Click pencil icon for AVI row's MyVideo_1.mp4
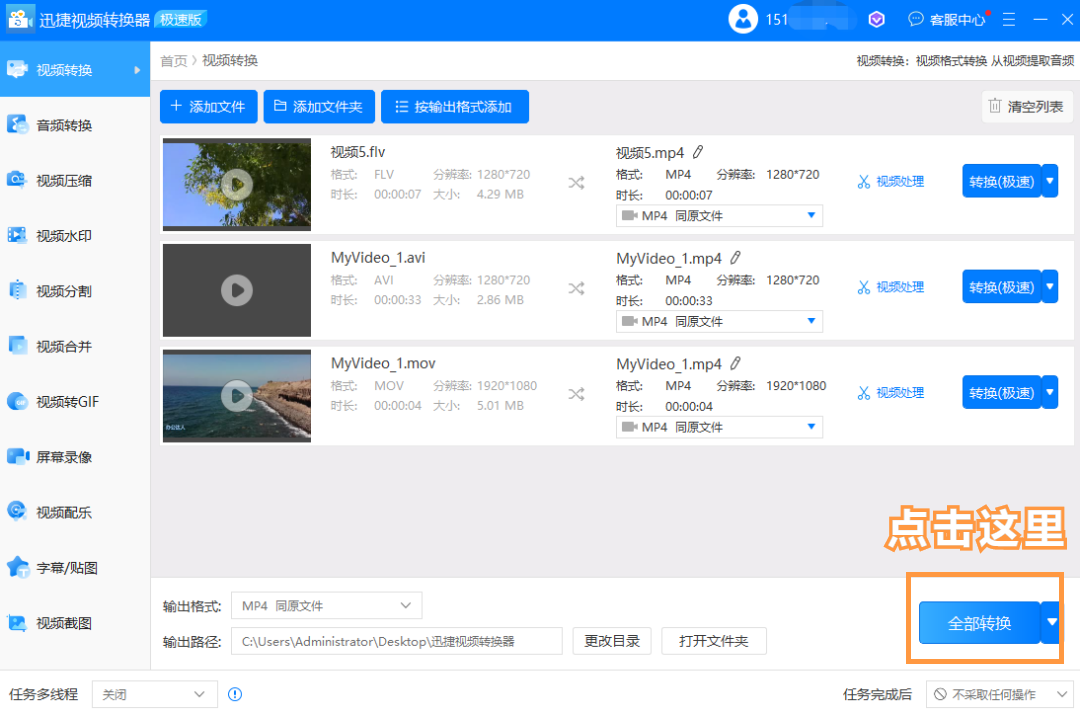The width and height of the screenshot is (1080, 715). pos(735,258)
